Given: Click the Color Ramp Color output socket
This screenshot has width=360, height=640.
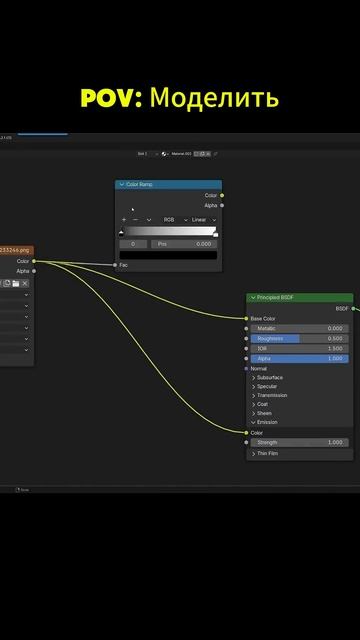Looking at the screenshot, I should [222, 196].
